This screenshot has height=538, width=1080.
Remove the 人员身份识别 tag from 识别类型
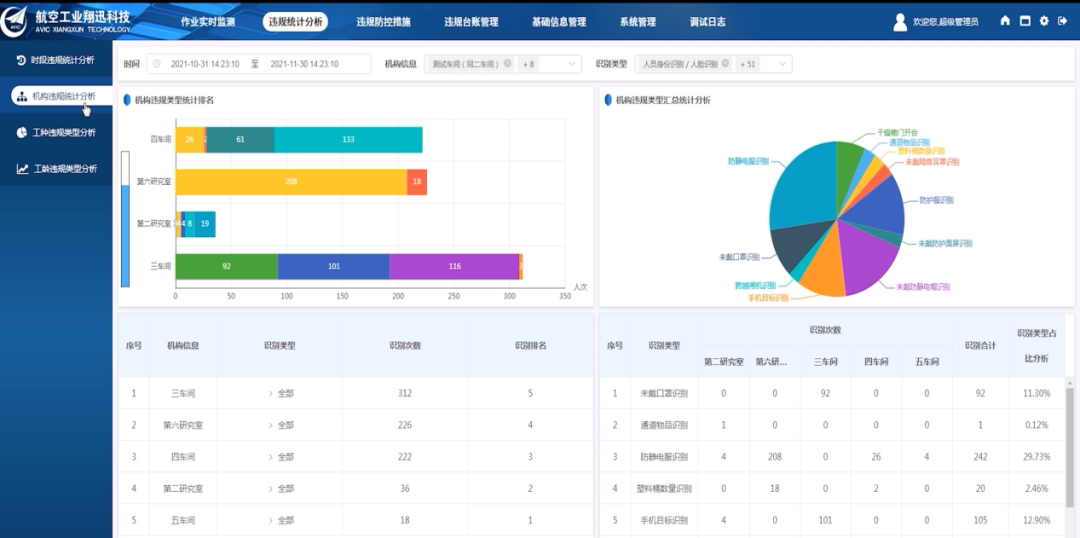click(726, 64)
